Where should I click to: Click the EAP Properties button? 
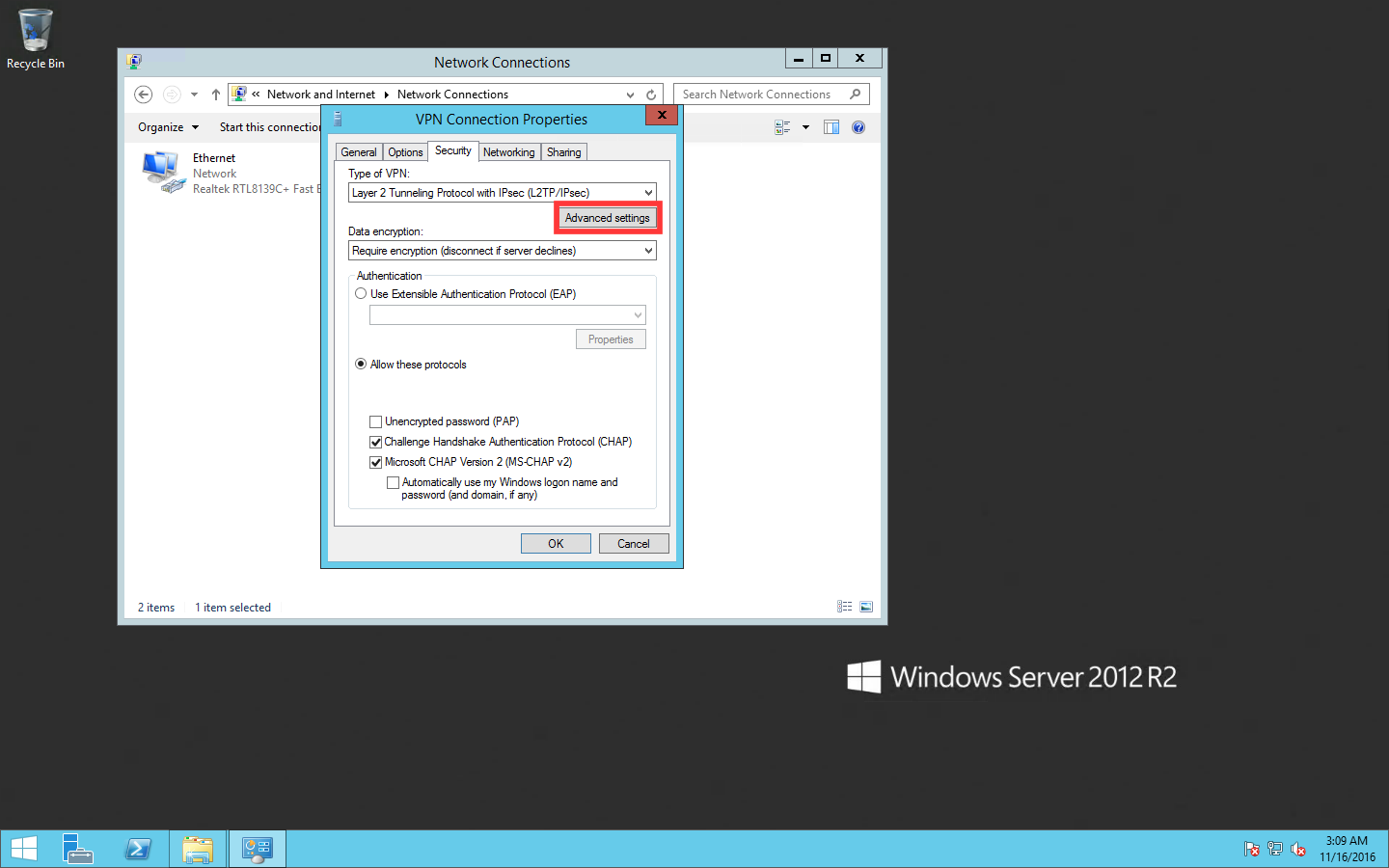tap(611, 339)
